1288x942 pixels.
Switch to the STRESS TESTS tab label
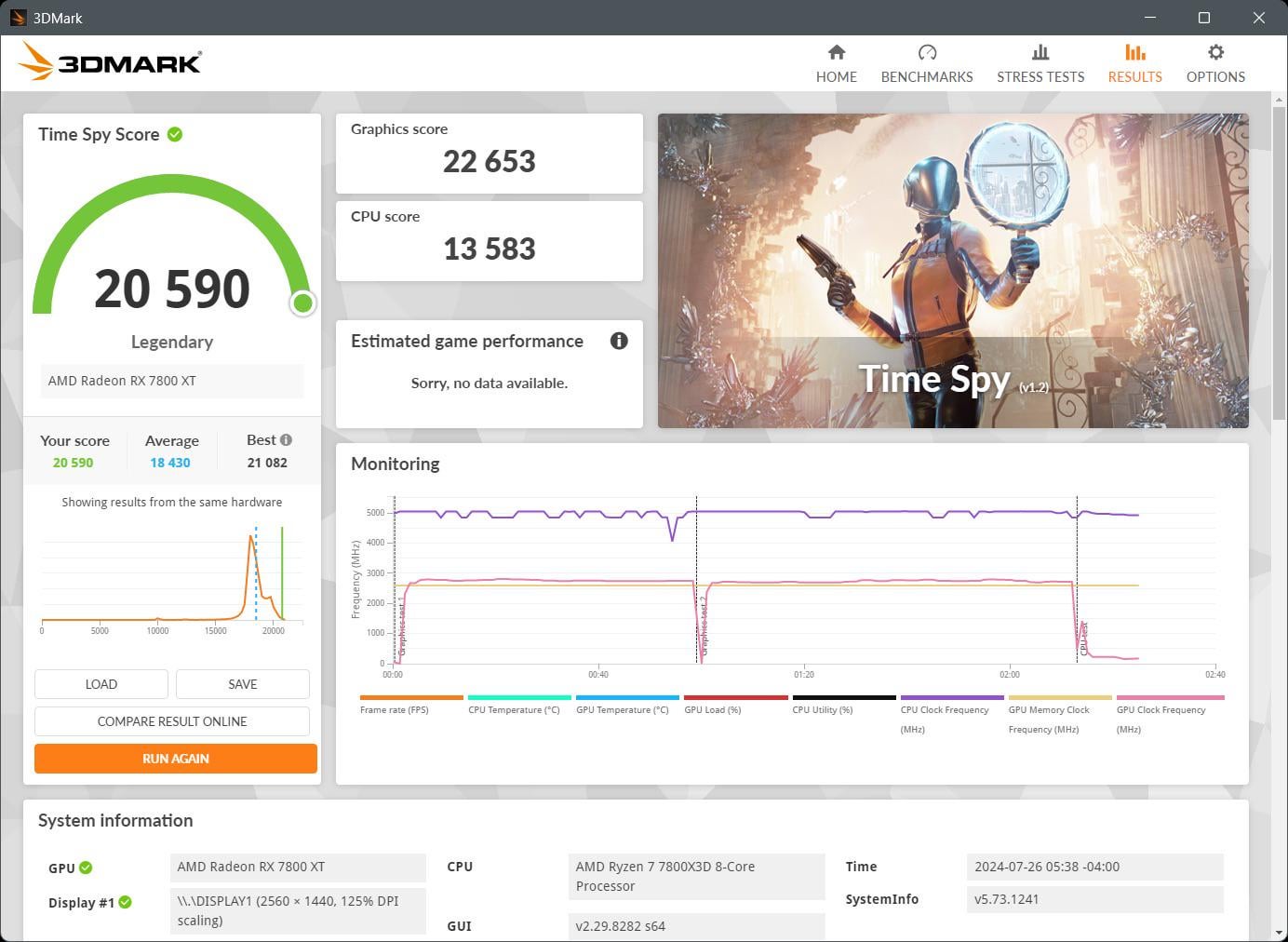click(x=1040, y=77)
